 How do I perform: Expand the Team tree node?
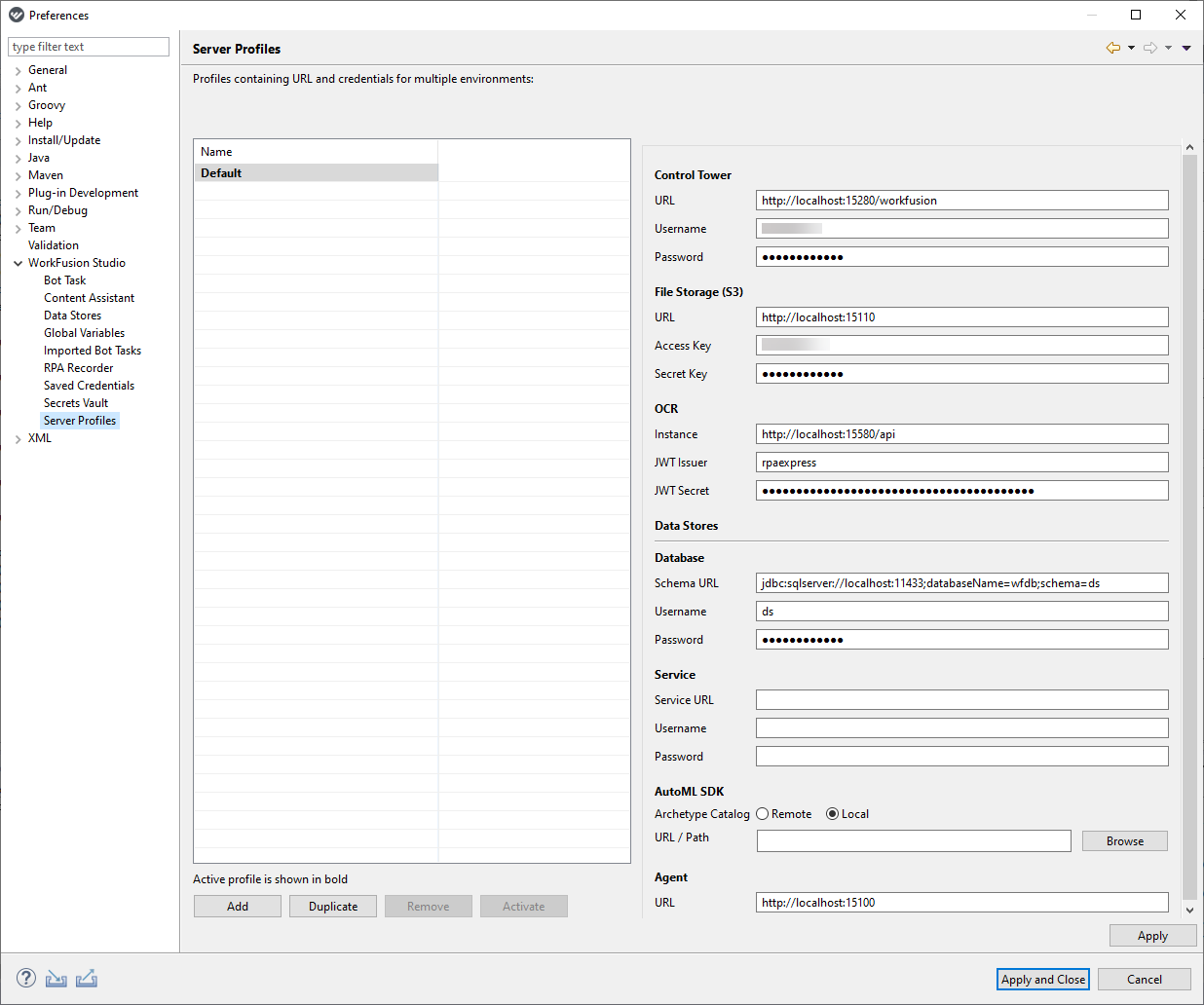[19, 229]
